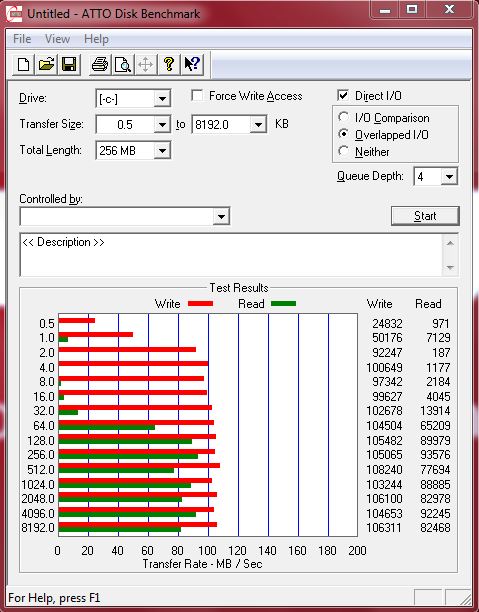Select the Overlapped I/O radio button

click(x=344, y=134)
